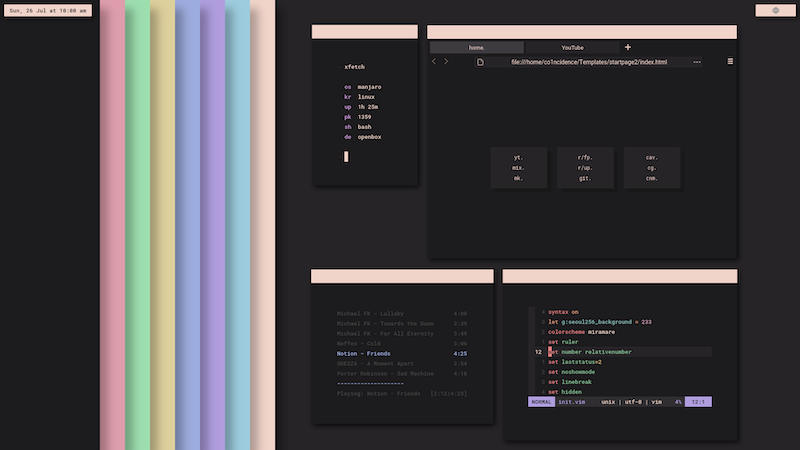Open the r/up. link
This screenshot has width=800, height=450.
coord(585,168)
